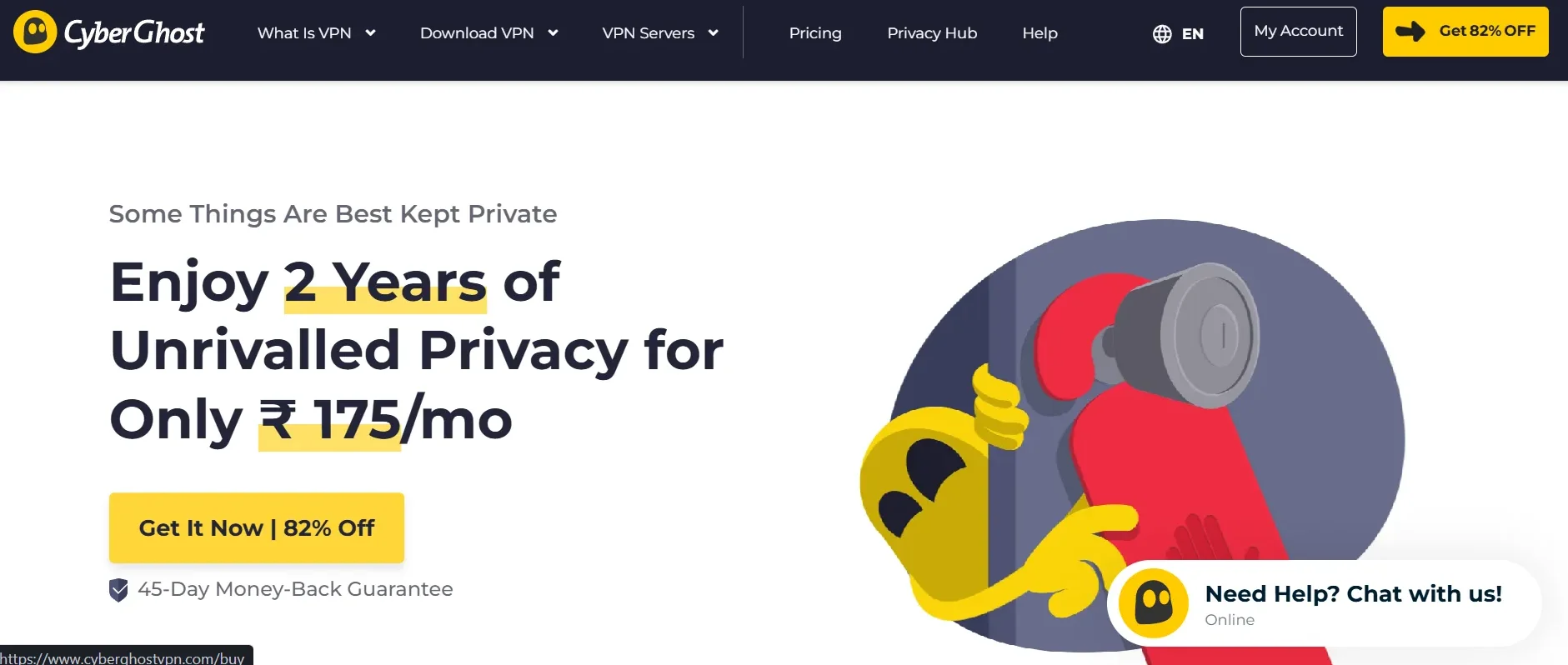
Task: Open the globe language icon
Action: 1162,34
